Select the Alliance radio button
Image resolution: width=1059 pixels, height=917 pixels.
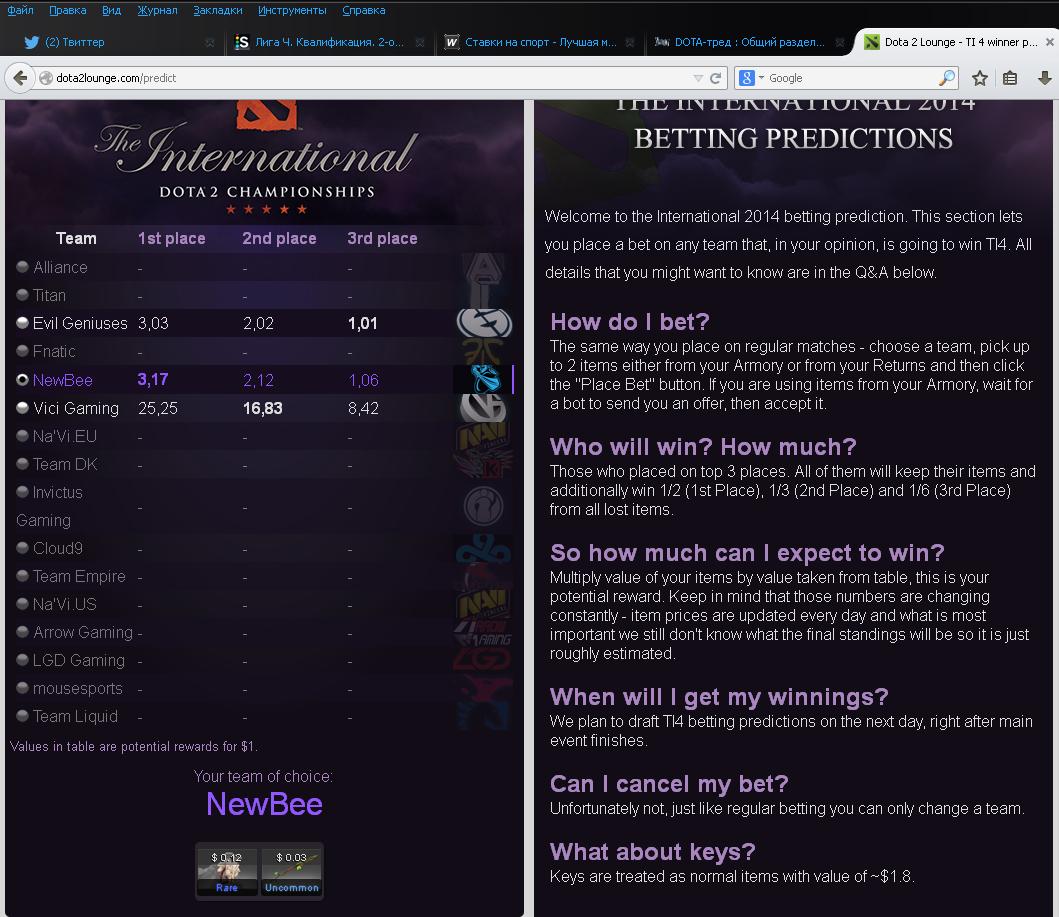coord(22,267)
